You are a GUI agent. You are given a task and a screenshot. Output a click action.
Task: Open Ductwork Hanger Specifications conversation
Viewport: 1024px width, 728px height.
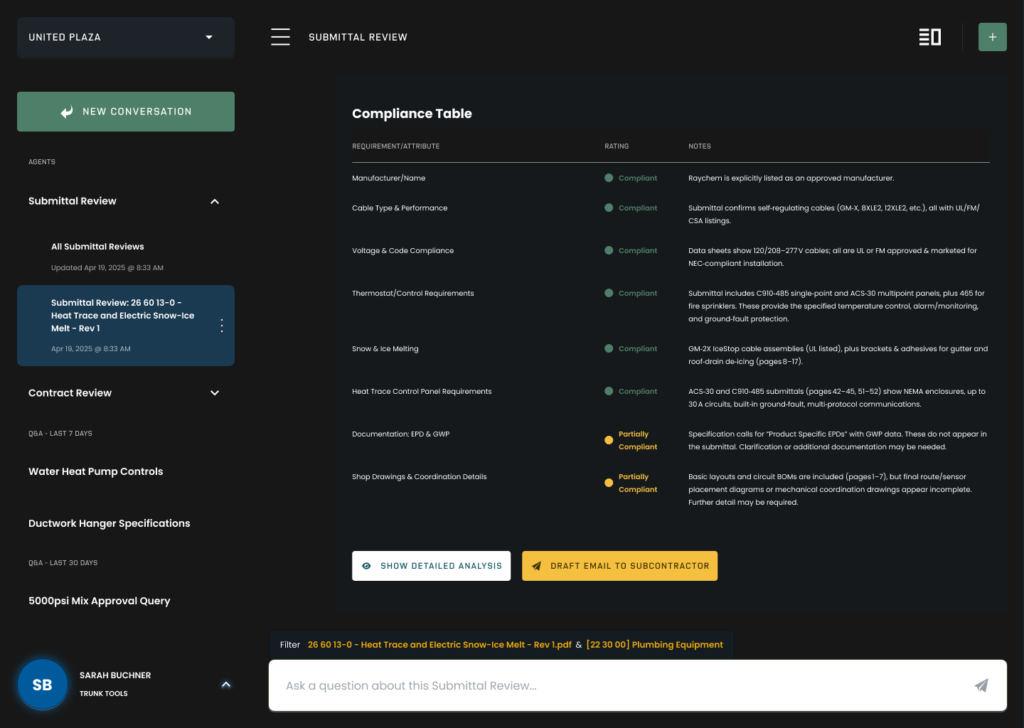click(109, 523)
